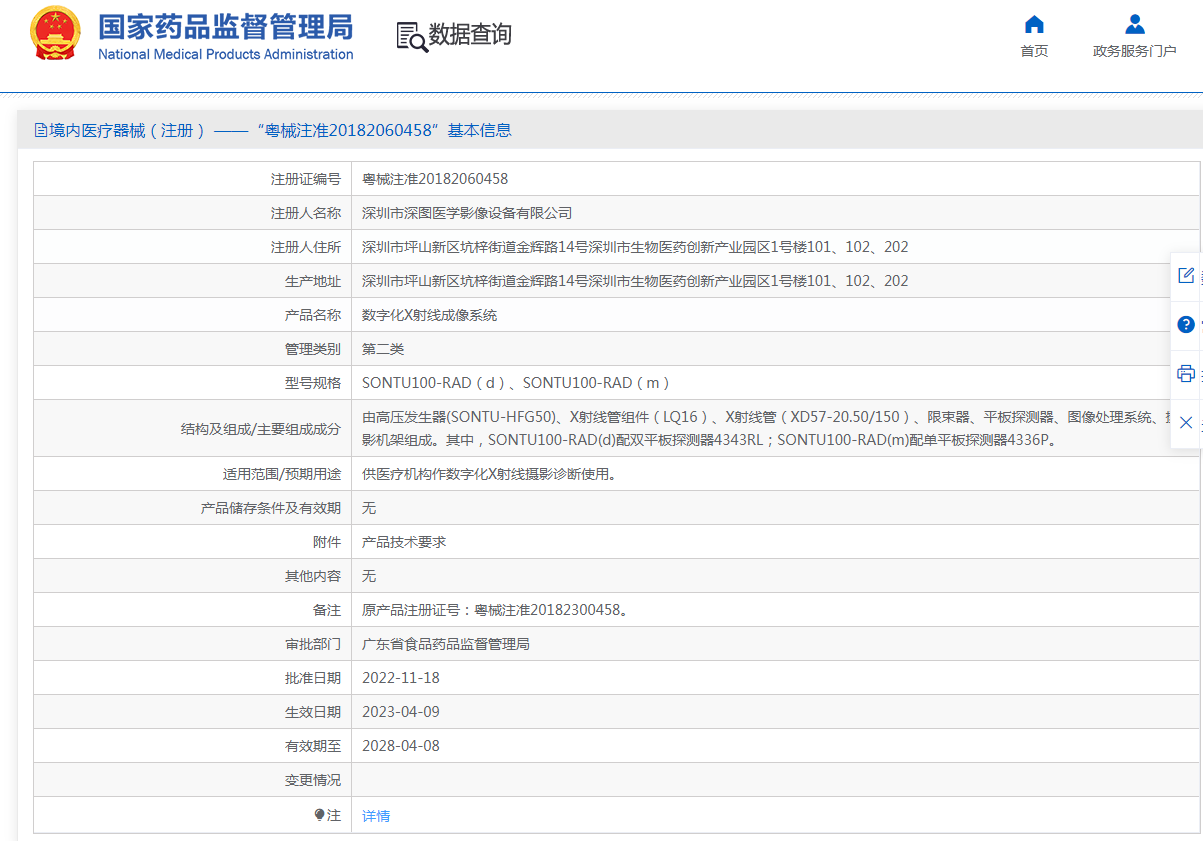Click the bulb icon next to 注
Screen dimensions: 1203x841
click(x=320, y=816)
